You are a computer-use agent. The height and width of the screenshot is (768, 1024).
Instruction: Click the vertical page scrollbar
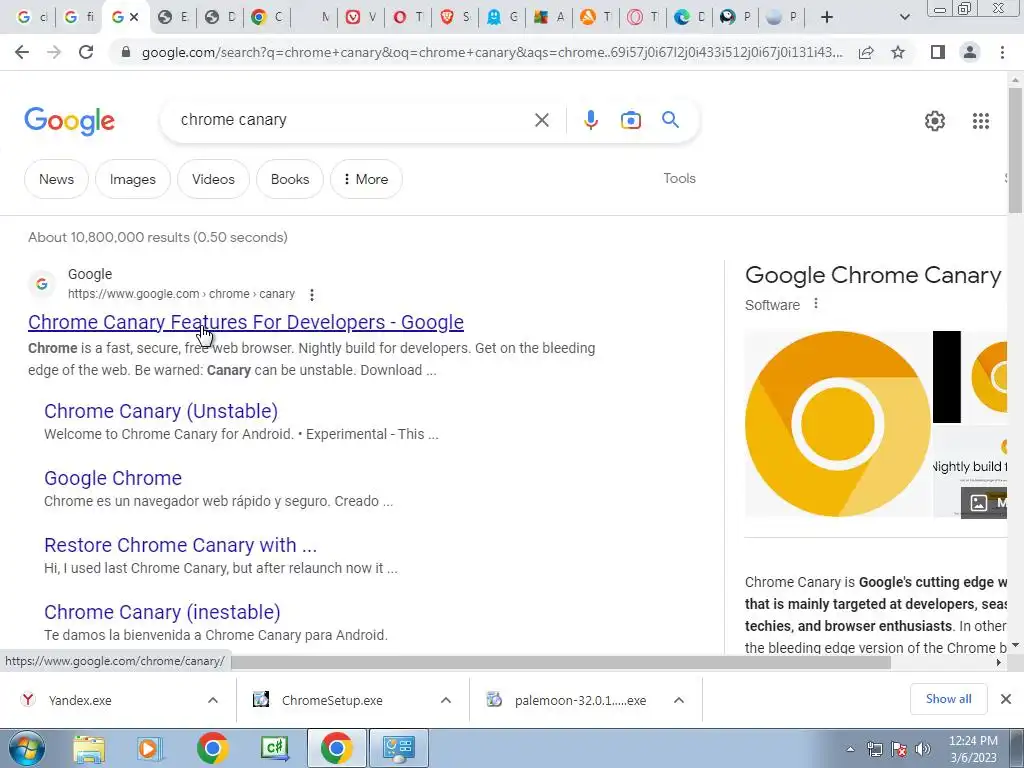pos(1015,150)
